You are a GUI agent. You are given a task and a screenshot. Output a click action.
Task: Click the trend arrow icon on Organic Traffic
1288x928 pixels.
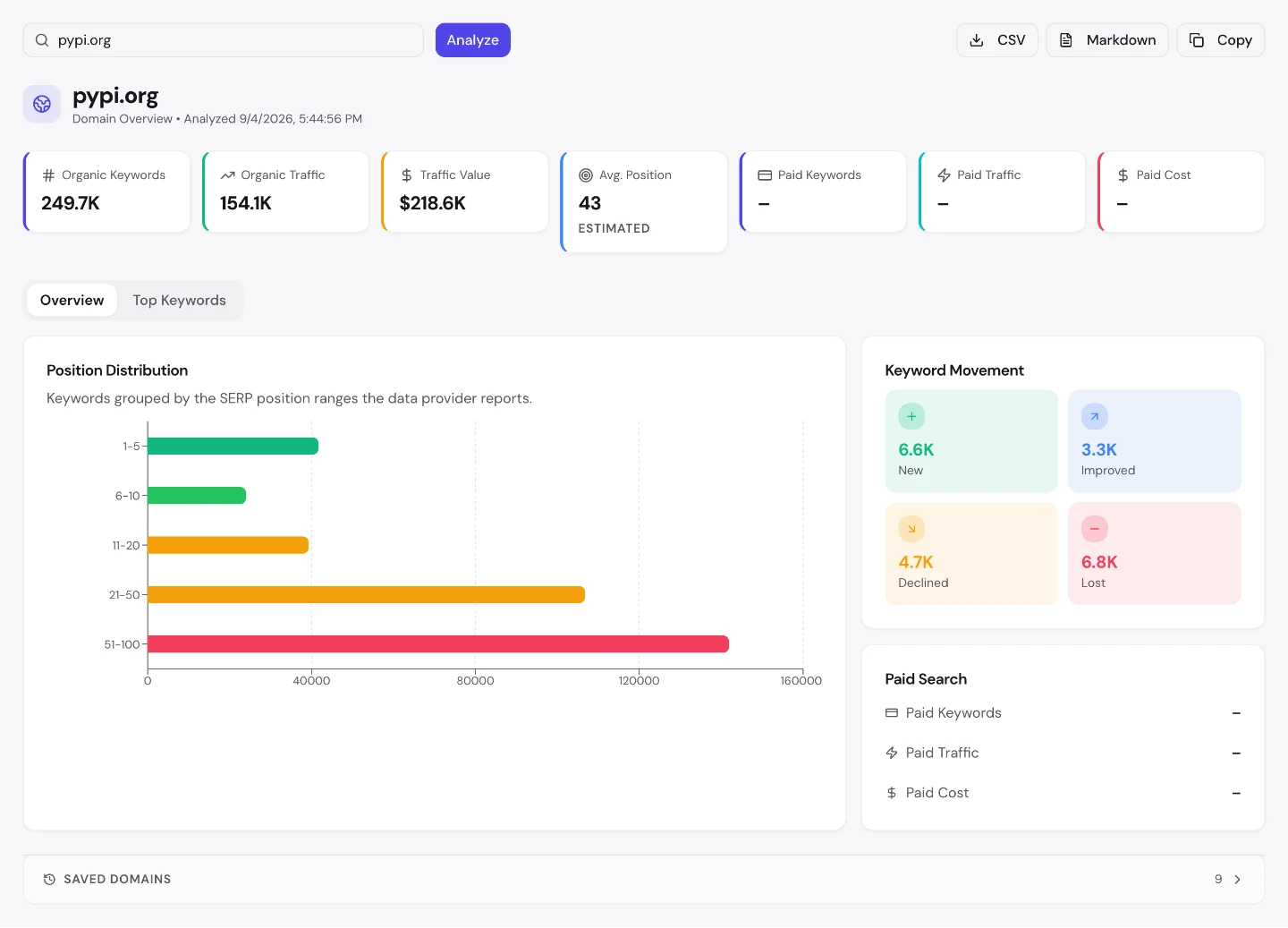coord(228,175)
